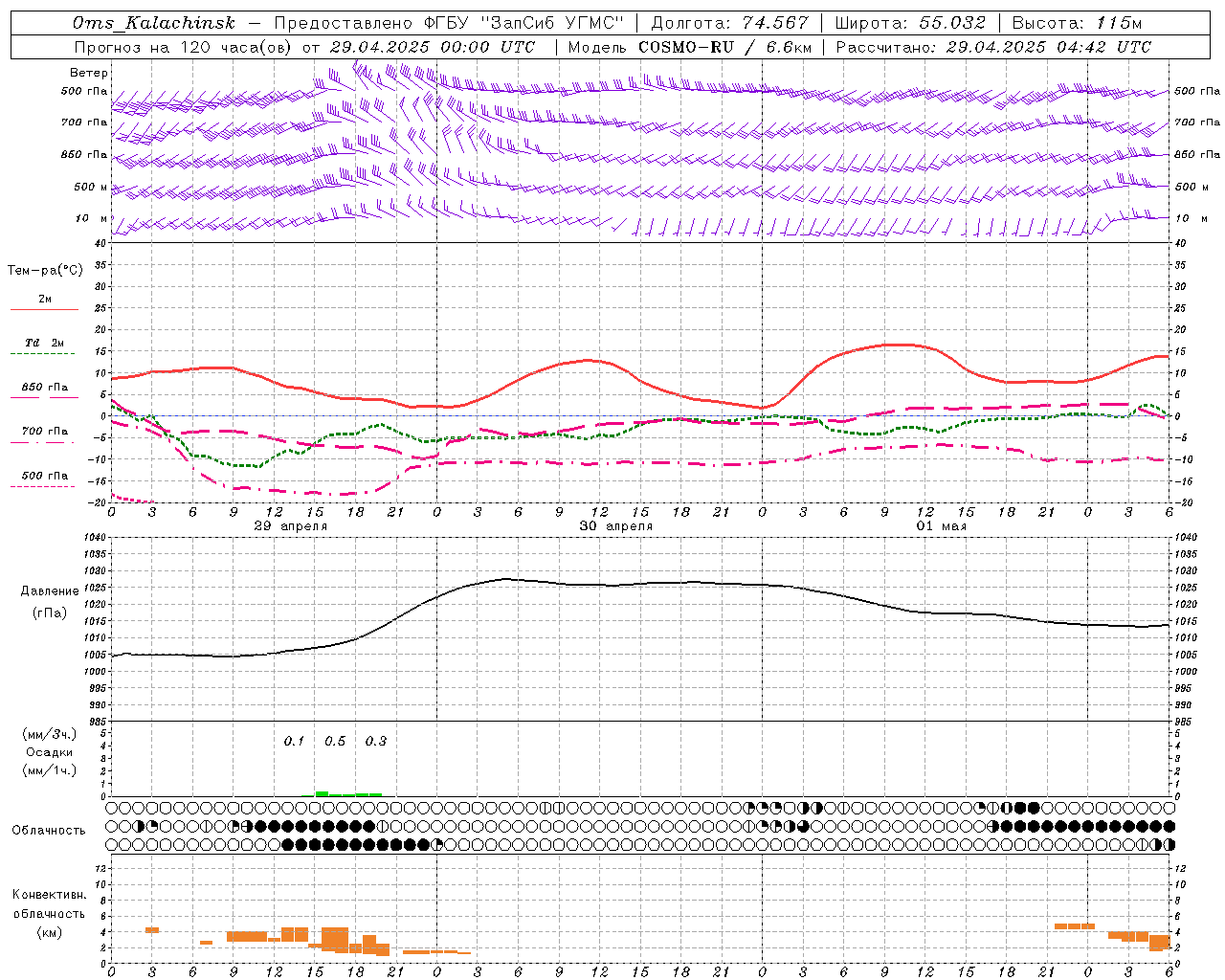
Task: Click the '500 гПа' temperature legend entry
Action: [x=45, y=476]
